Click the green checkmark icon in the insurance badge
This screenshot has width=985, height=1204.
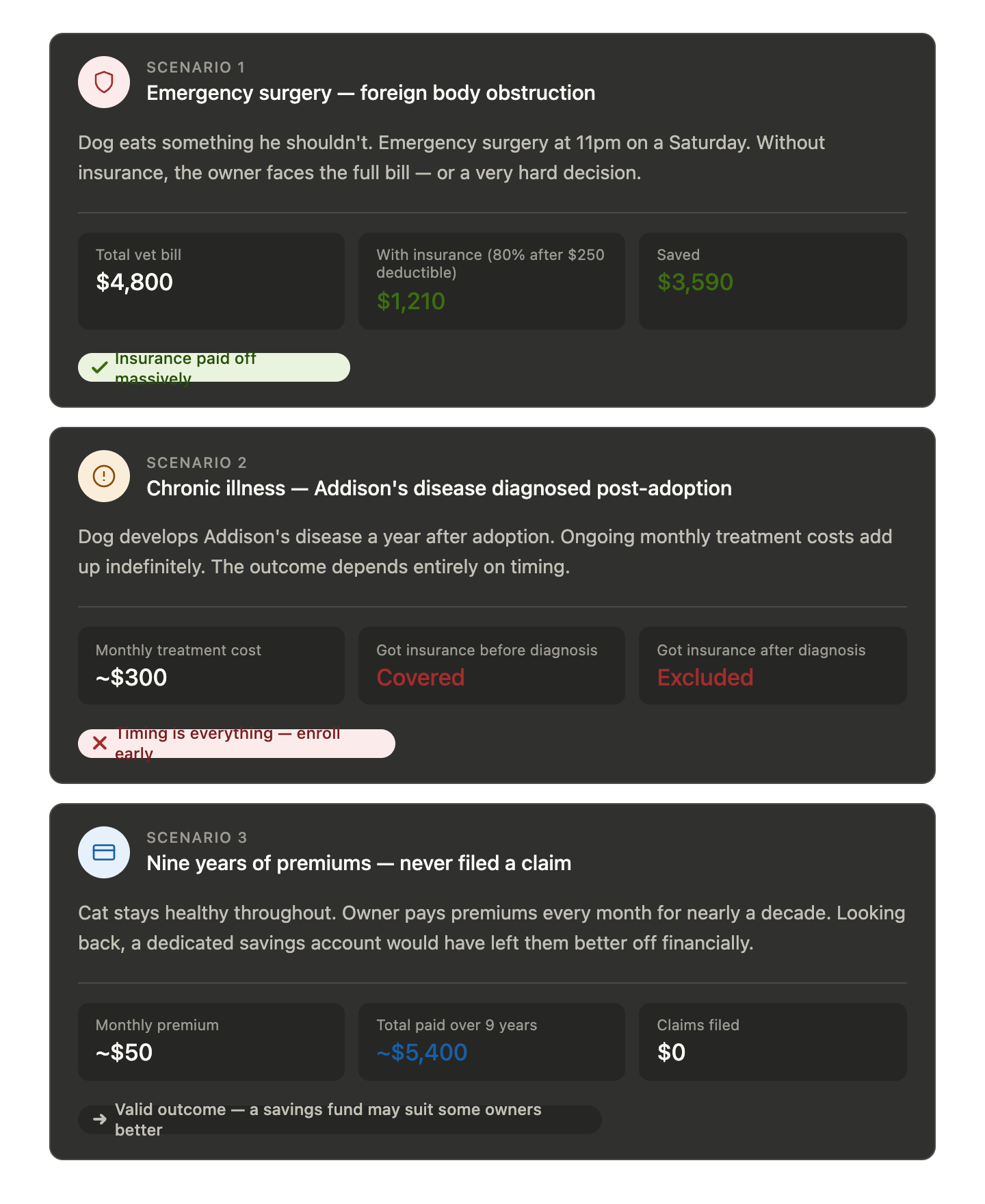(100, 367)
